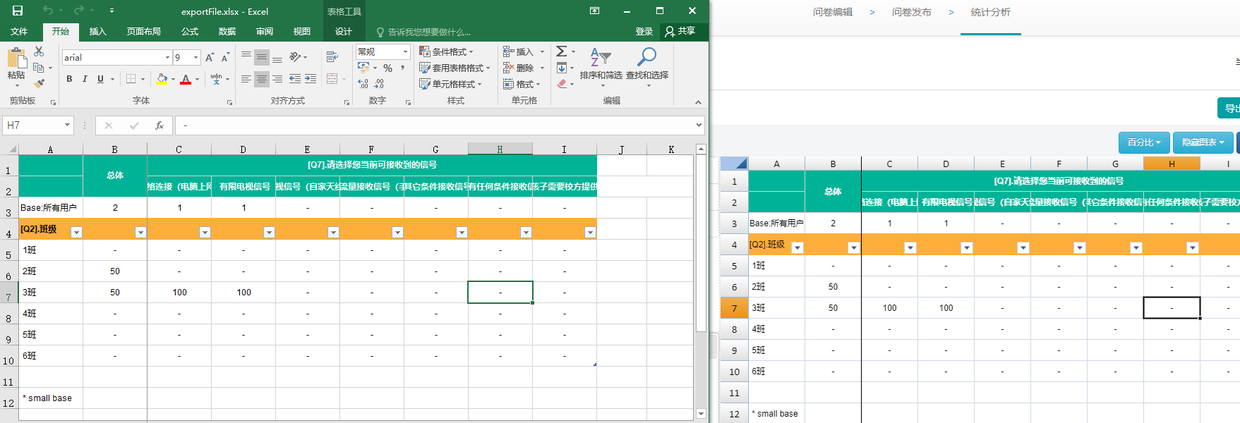Switch to the 数据 ribbon tab

tap(227, 31)
